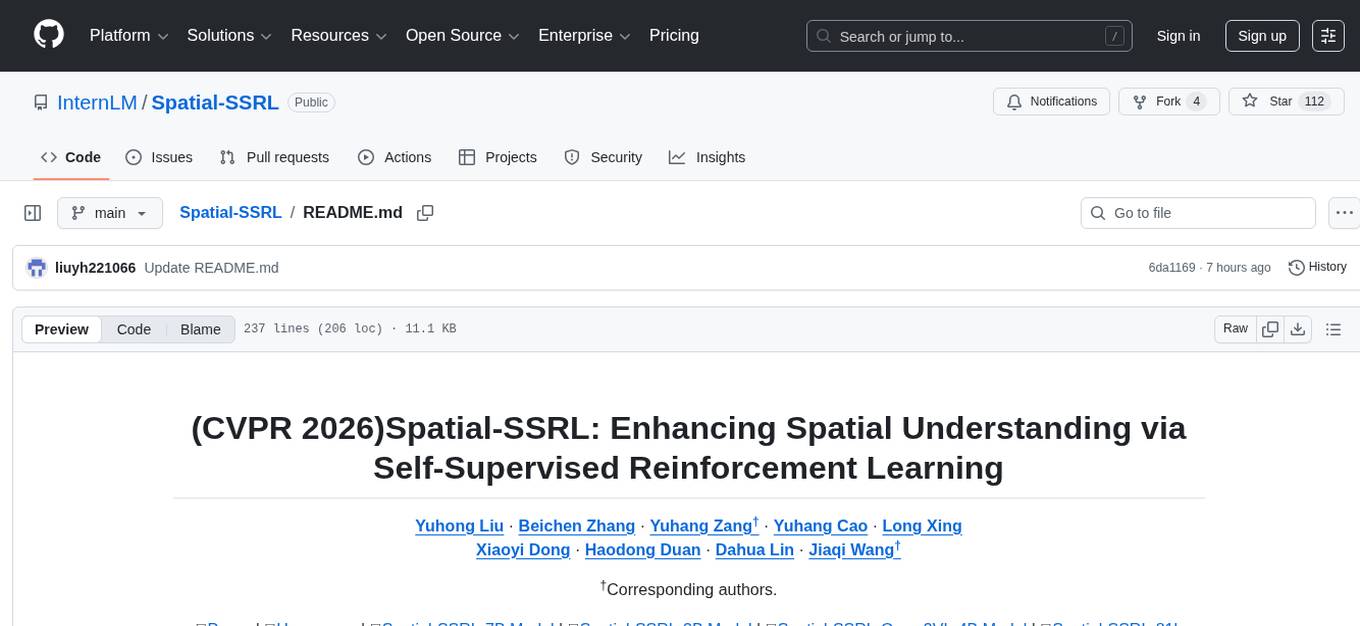
Task: Copy the README.md file path
Action: (x=425, y=213)
